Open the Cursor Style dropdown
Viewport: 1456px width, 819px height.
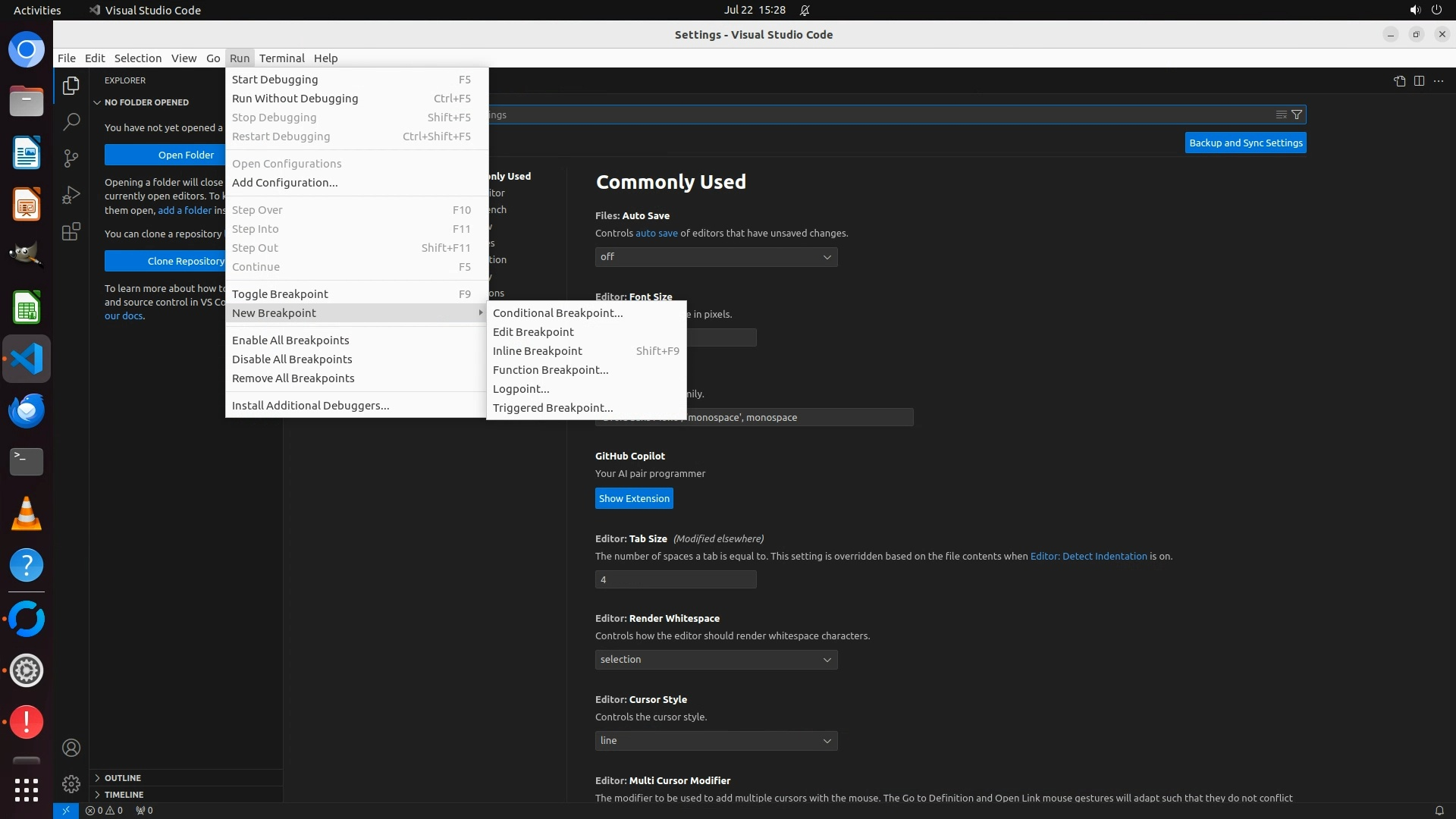point(716,741)
